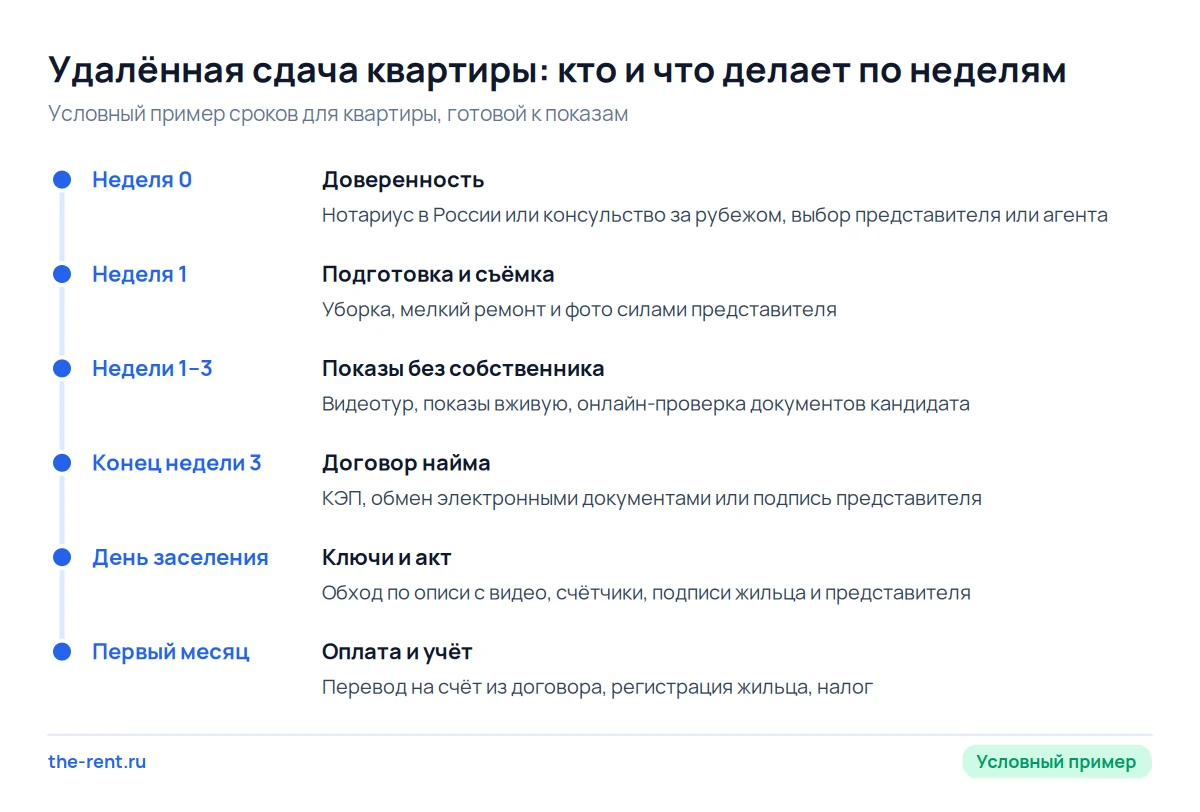1200x812 pixels.
Task: Click the green Условный пример badge
Action: [x=1056, y=762]
